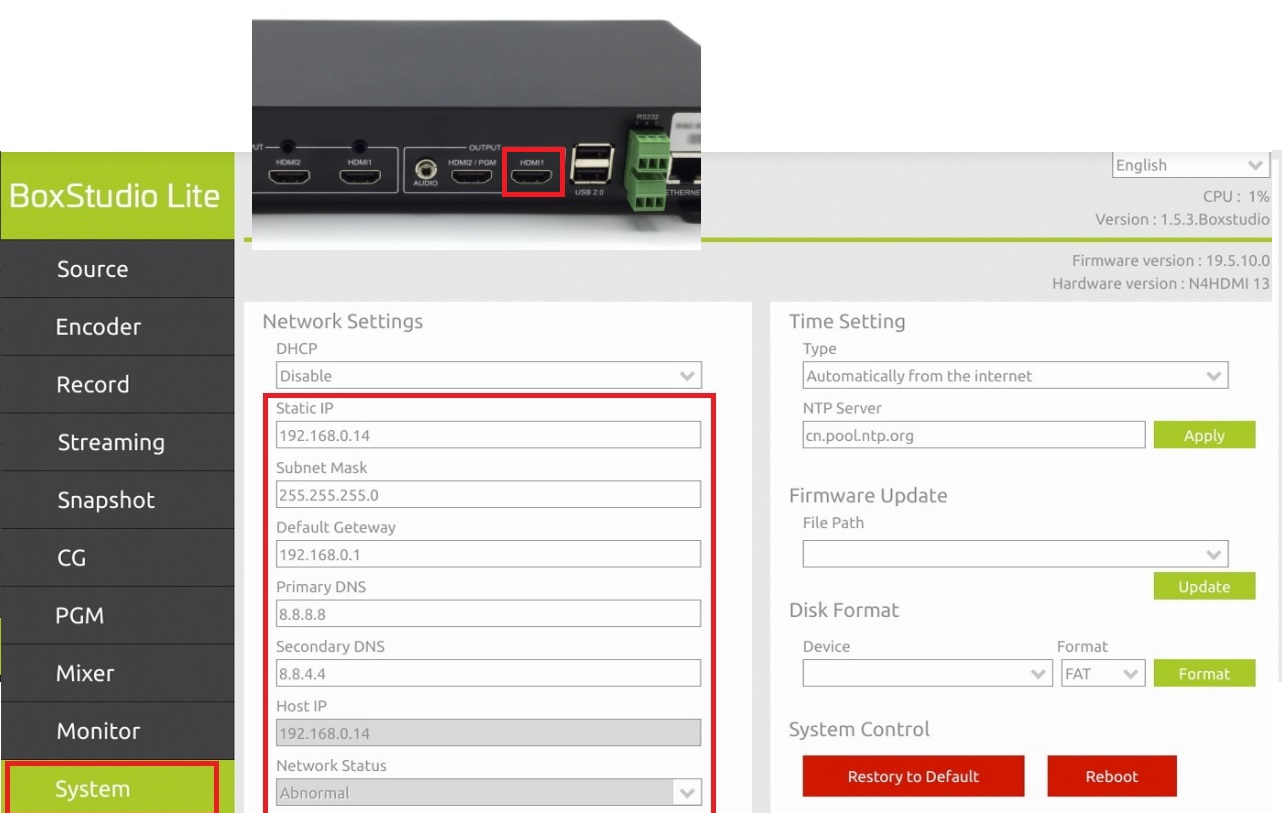
Task: Edit the NTP Server field
Action: (x=974, y=435)
